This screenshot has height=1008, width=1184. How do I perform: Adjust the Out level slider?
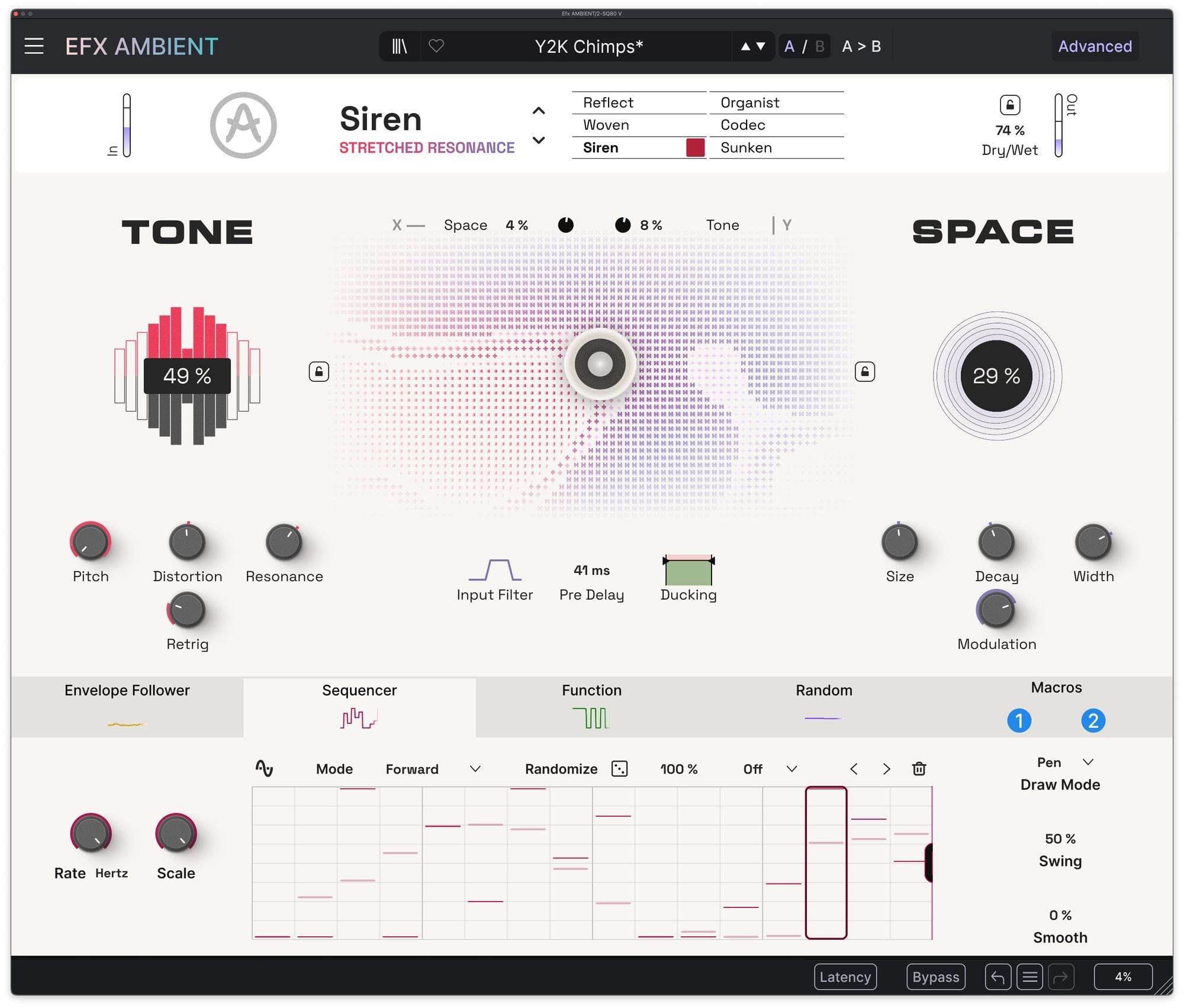[x=1060, y=124]
